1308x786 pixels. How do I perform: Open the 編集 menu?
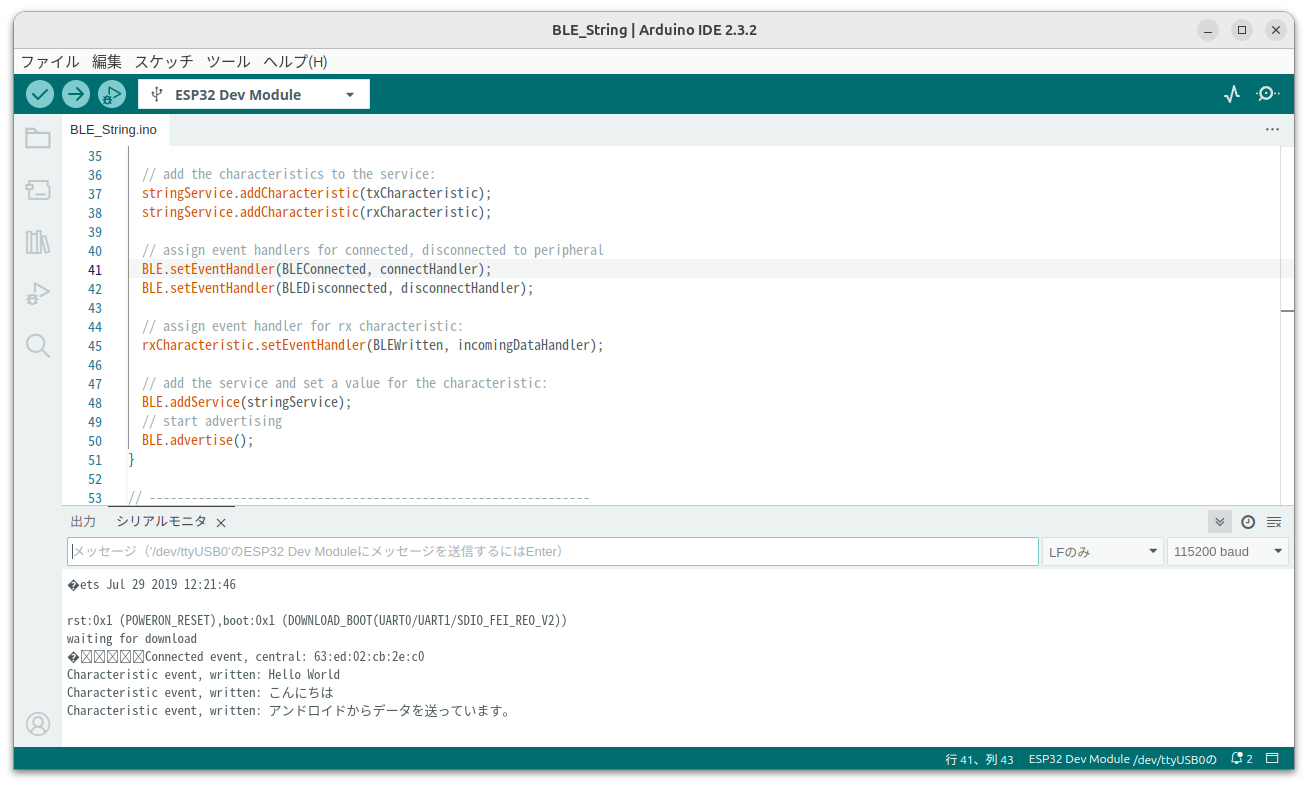tap(107, 61)
